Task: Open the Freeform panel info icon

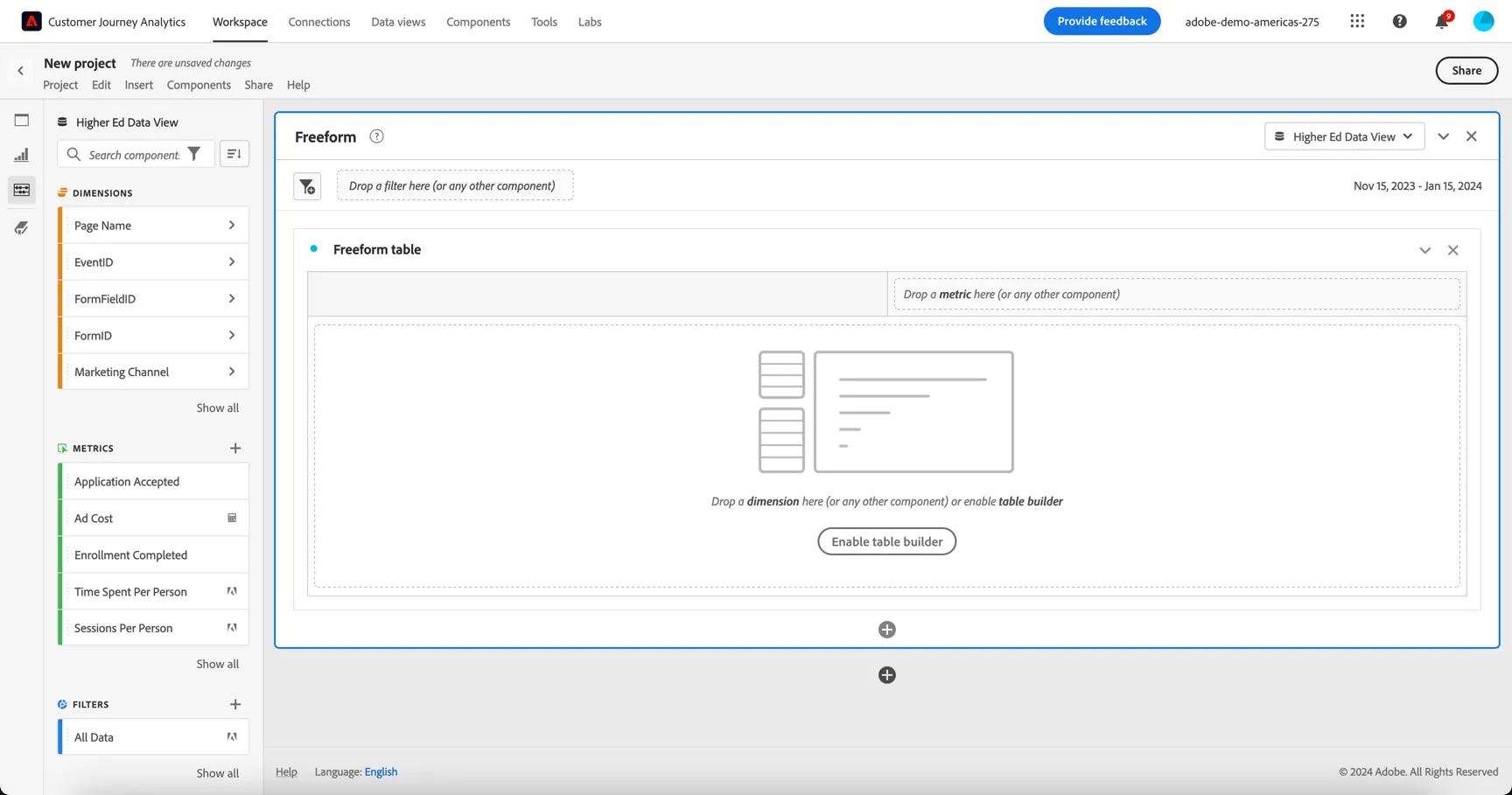Action: click(376, 136)
